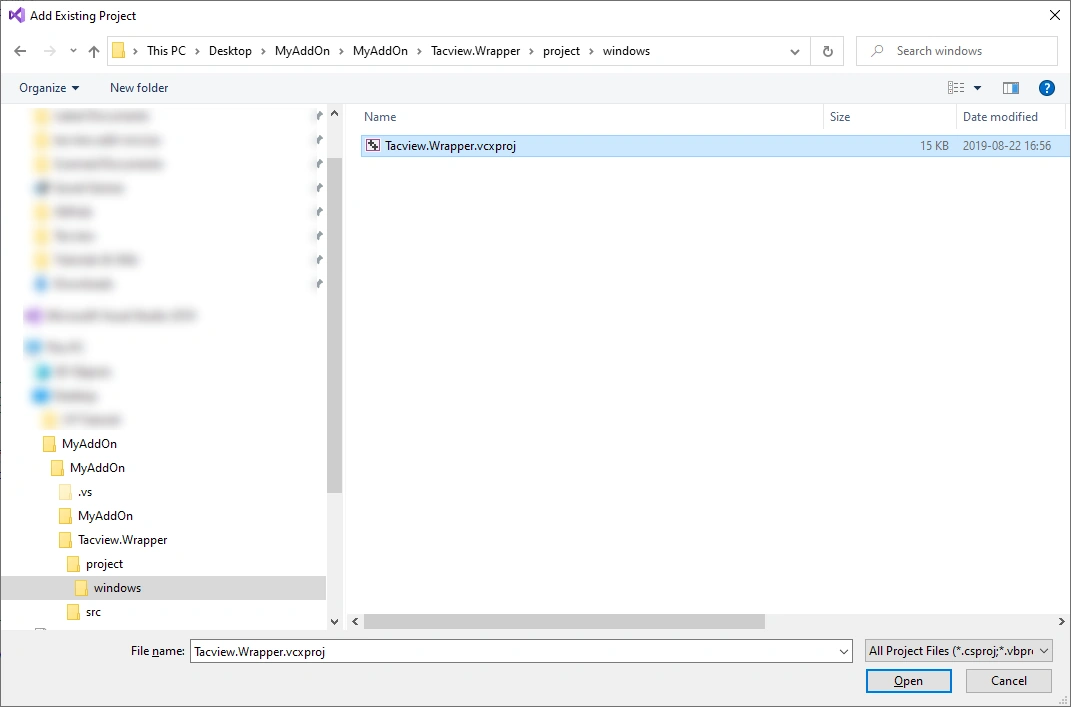This screenshot has width=1071, height=707.
Task: Click the navigation pane vertical scrollbar
Action: click(x=334, y=325)
